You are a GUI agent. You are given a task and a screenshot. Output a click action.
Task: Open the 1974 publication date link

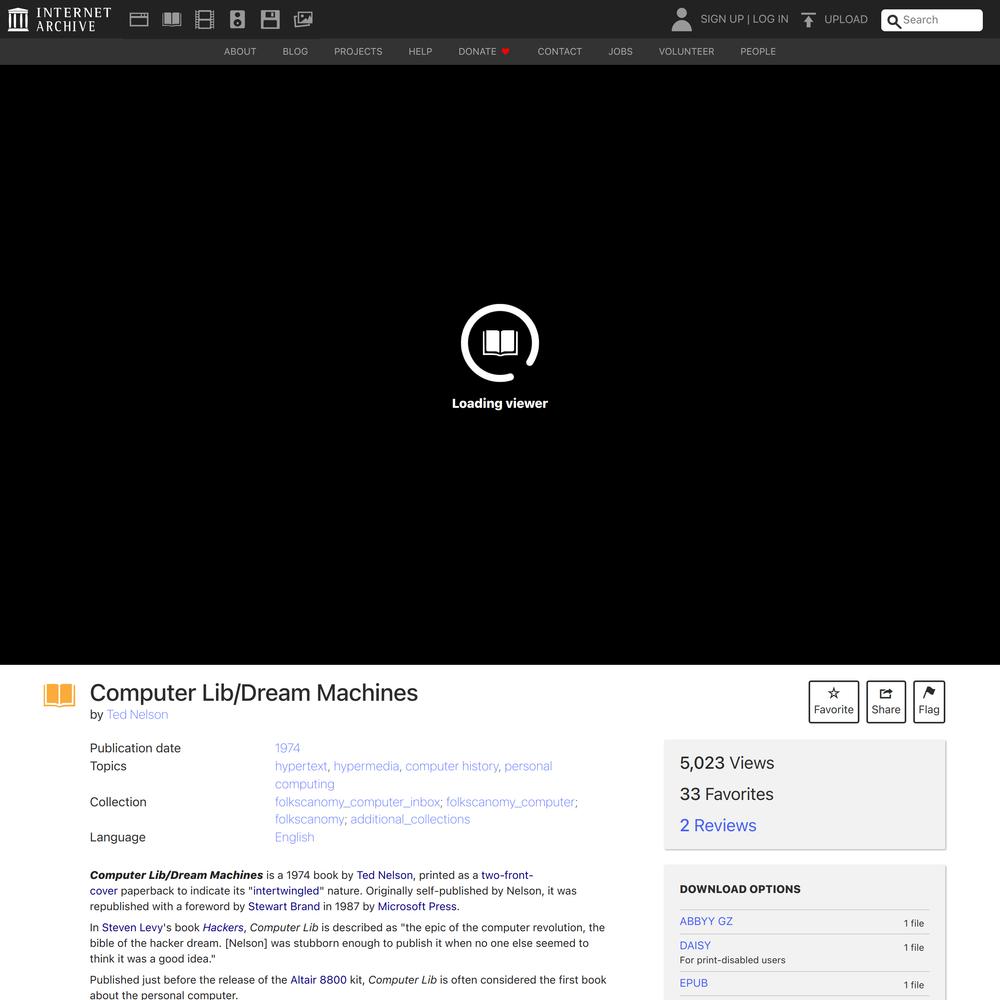pyautogui.click(x=288, y=748)
